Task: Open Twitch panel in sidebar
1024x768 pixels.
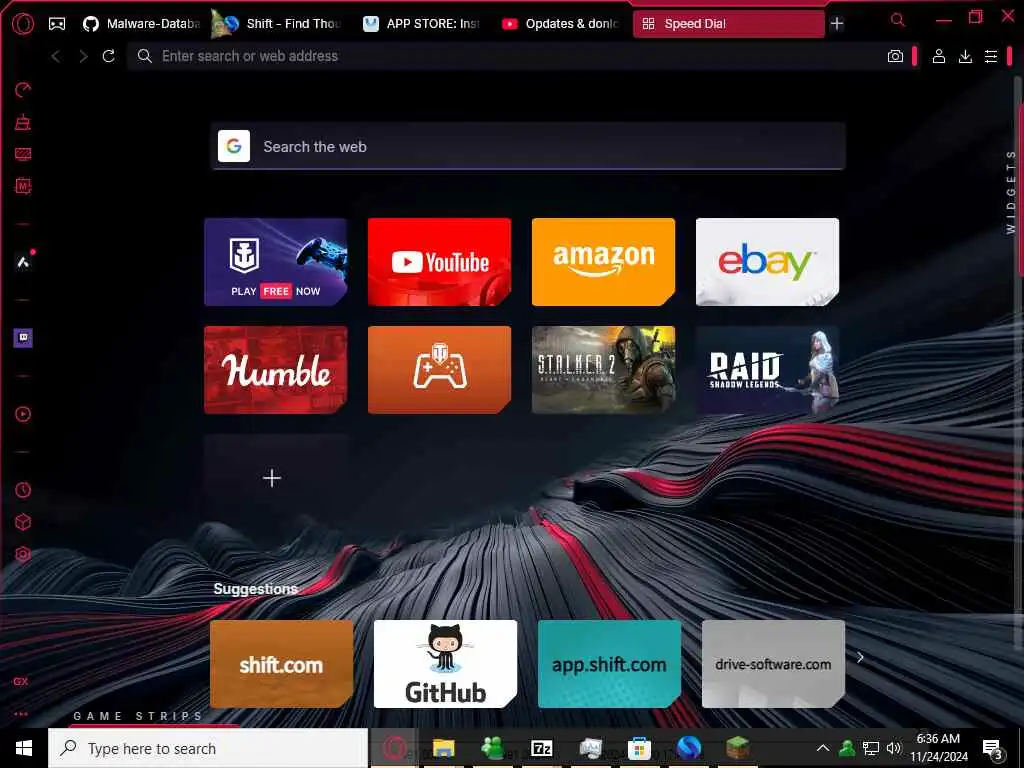Action: (23, 338)
